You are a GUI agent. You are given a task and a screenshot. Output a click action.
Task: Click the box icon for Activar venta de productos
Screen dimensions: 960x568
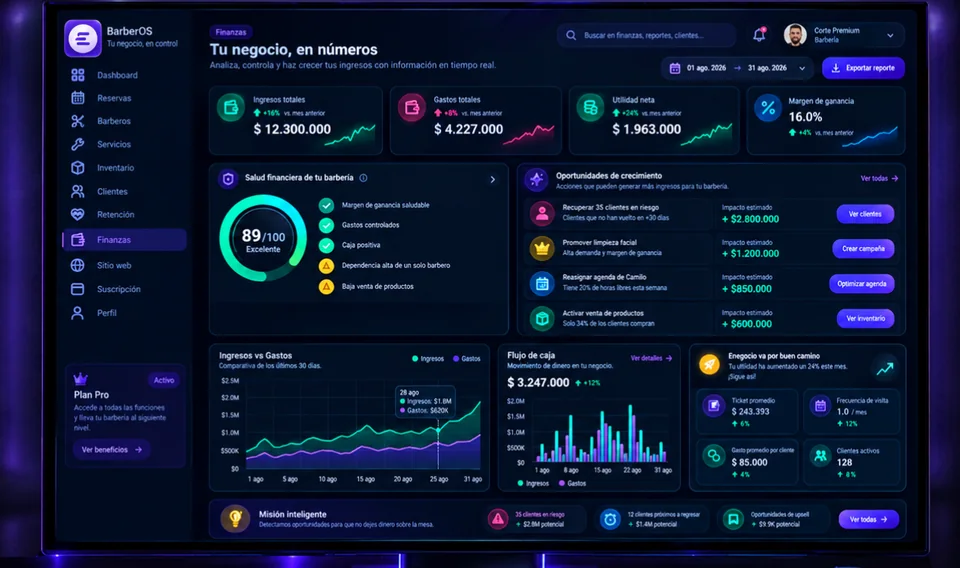tap(542, 319)
